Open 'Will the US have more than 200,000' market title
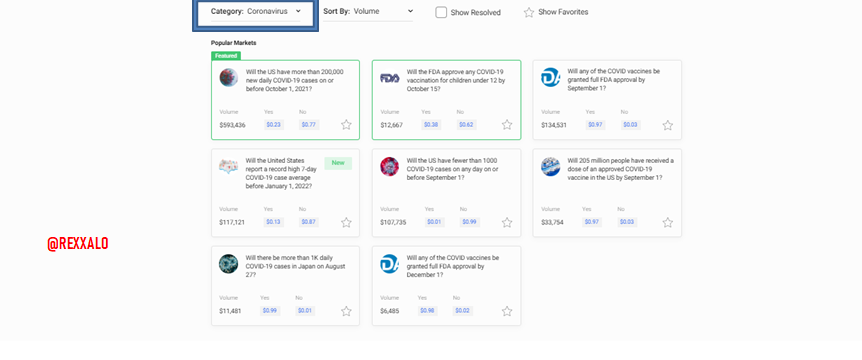 click(295, 80)
